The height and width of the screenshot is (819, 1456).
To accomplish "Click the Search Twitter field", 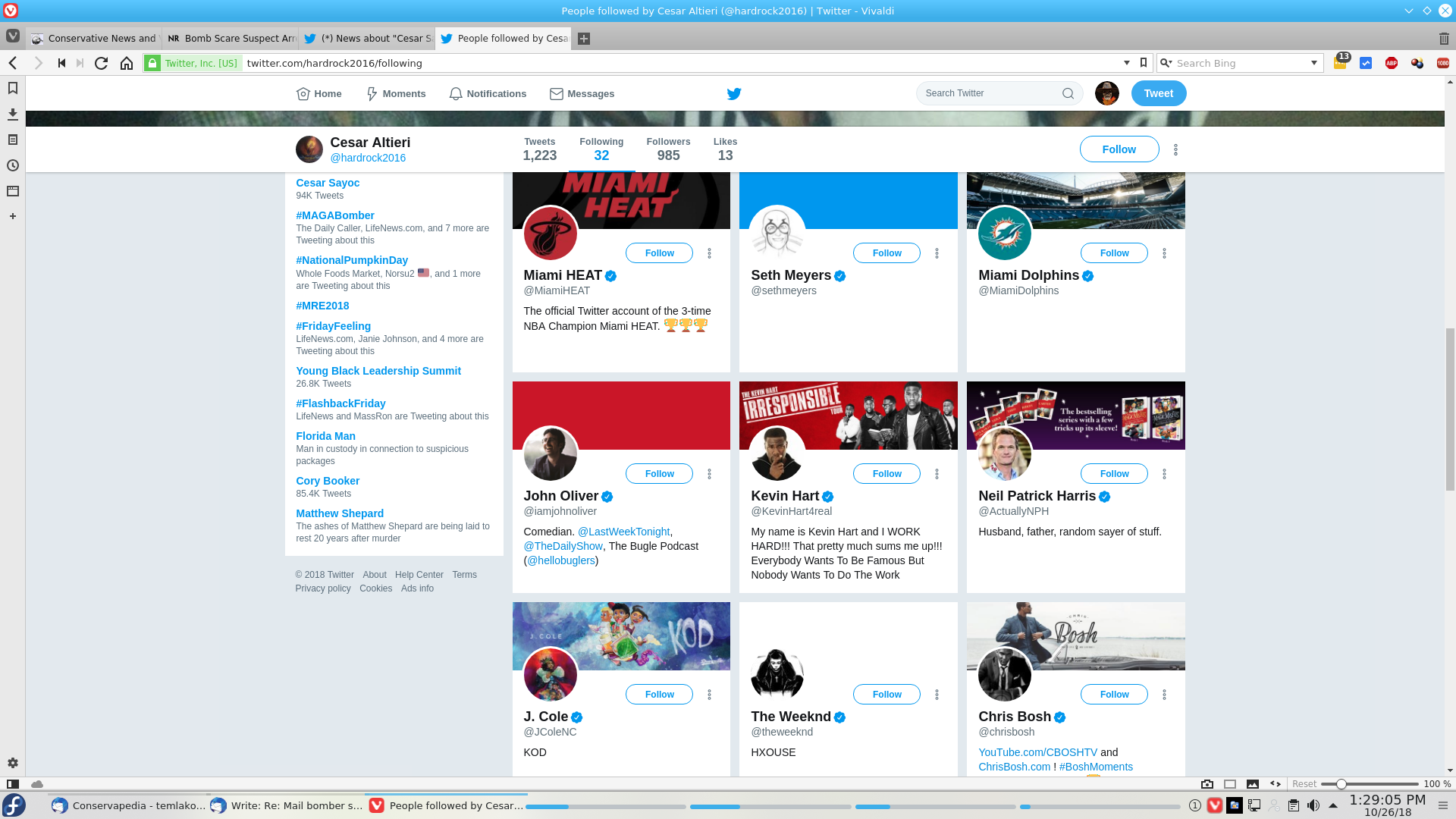I will pos(999,93).
